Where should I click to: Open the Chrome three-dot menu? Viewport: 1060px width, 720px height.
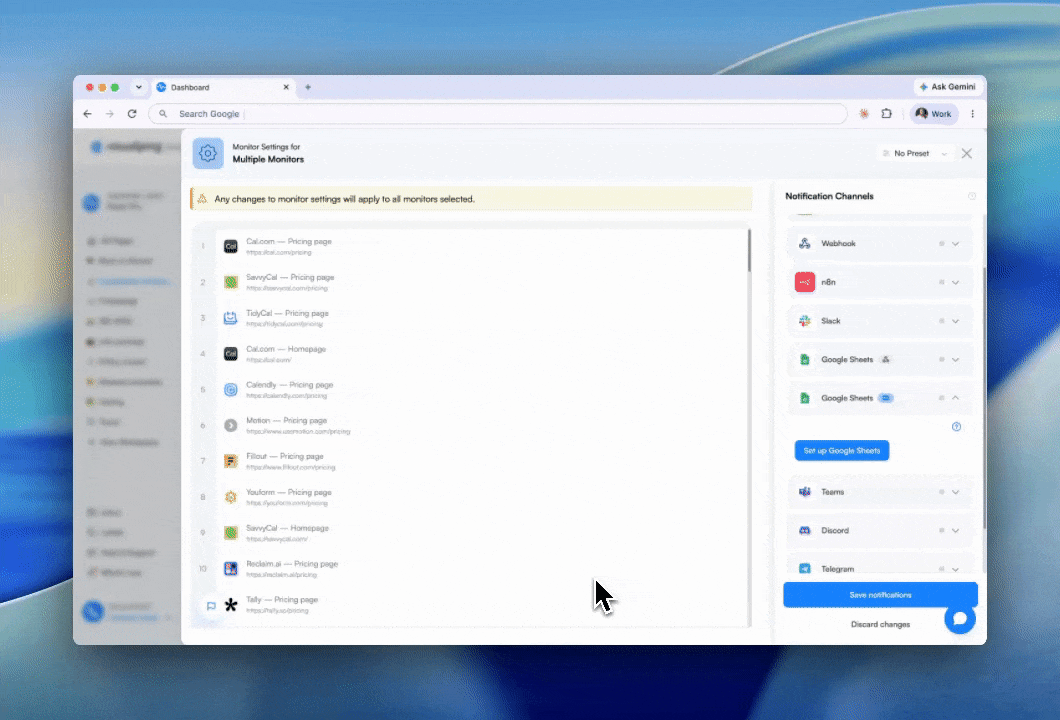point(973,114)
